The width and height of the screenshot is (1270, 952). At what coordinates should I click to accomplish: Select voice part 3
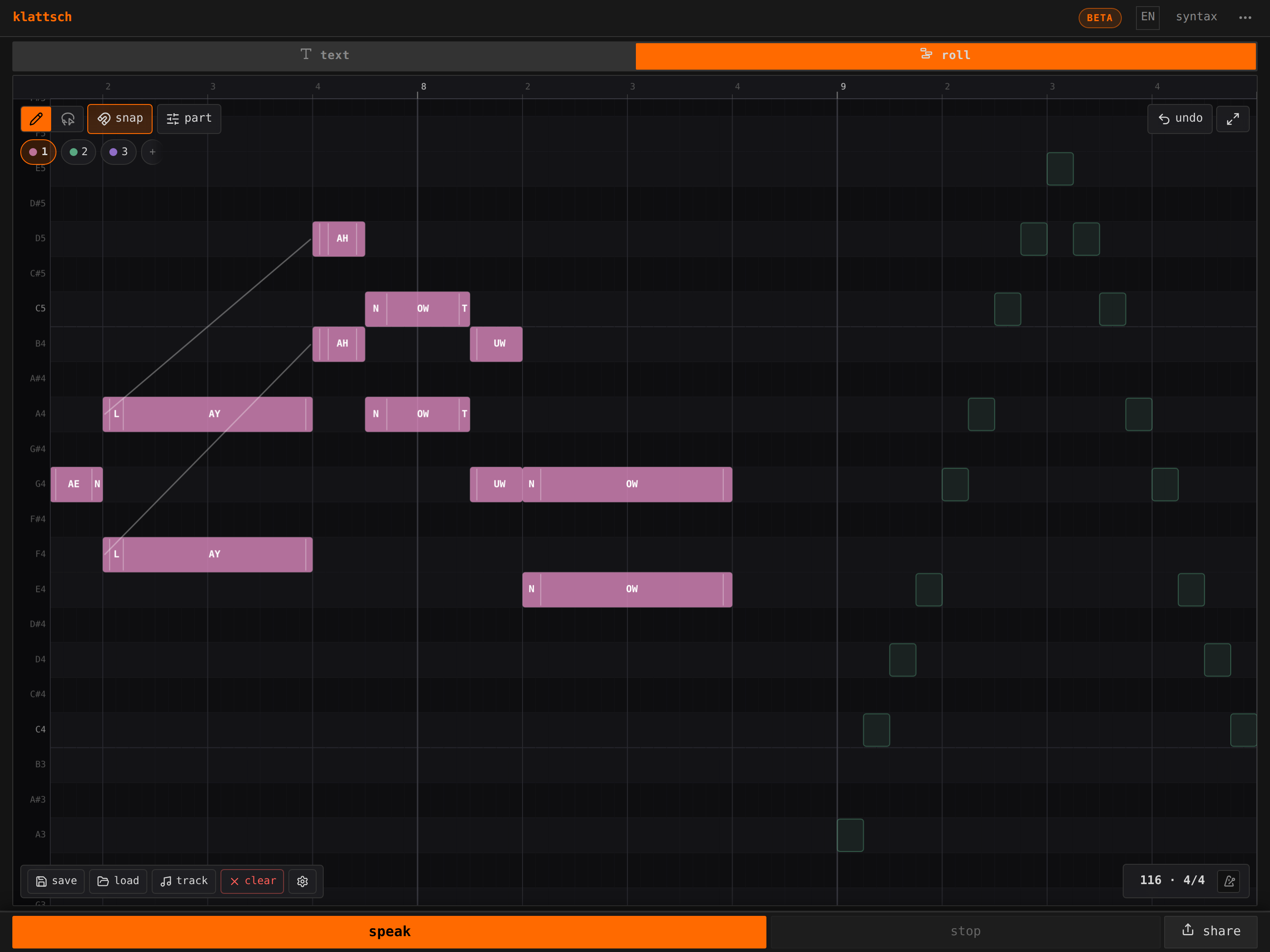pos(119,152)
